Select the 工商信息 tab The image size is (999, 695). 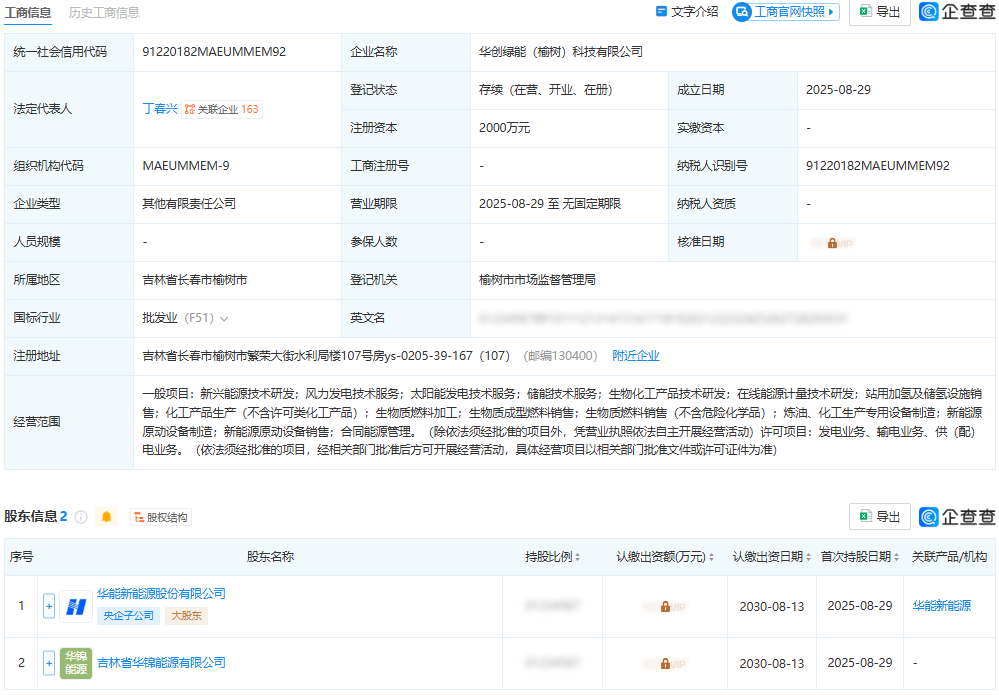28,12
